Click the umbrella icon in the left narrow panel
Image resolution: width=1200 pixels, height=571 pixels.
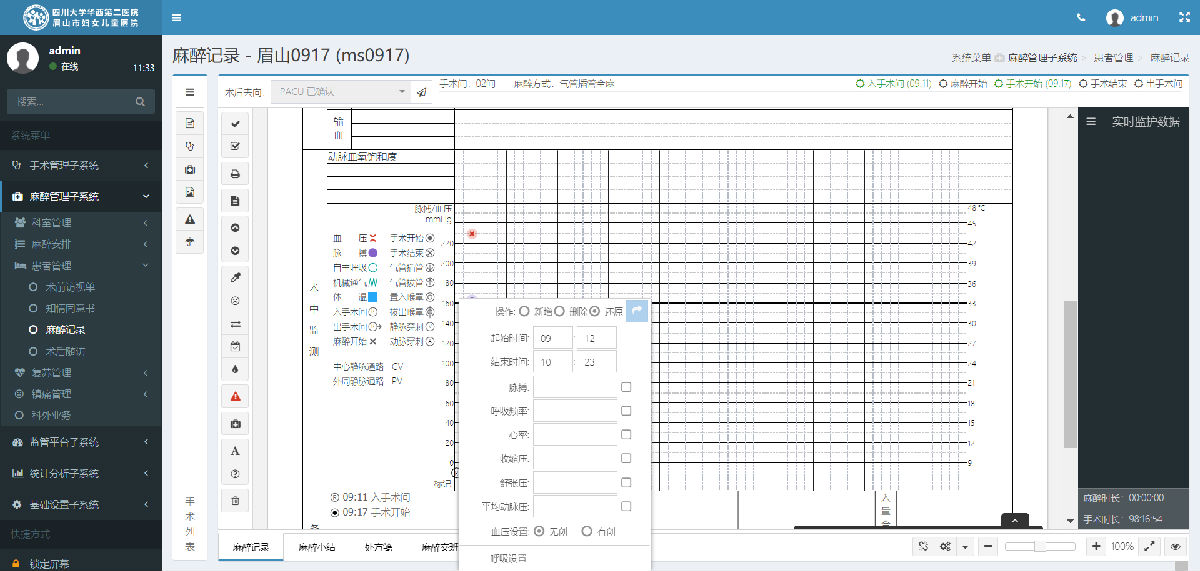190,241
